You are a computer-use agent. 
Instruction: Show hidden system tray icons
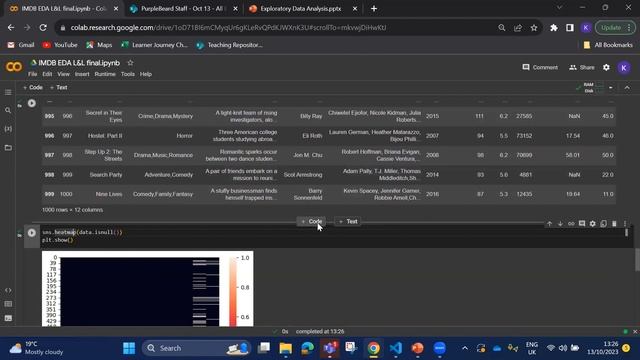[465, 348]
